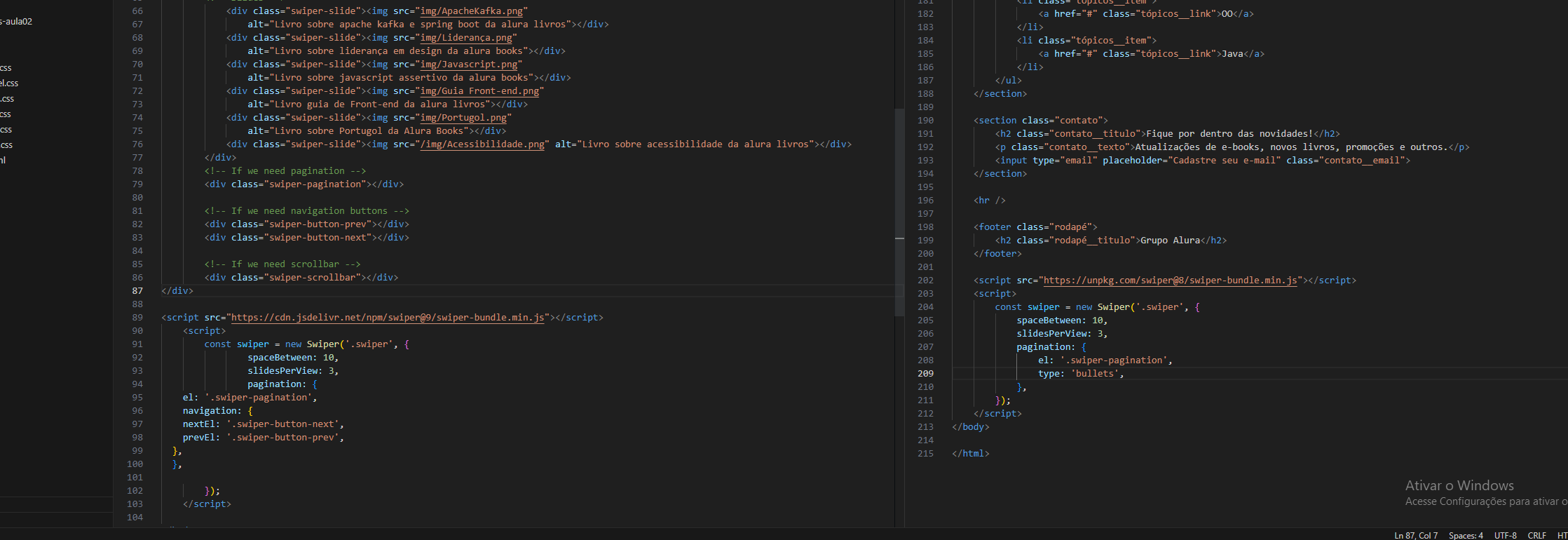Click line number 87 in the left editor
This screenshot has height=540, width=1568.
137,291
